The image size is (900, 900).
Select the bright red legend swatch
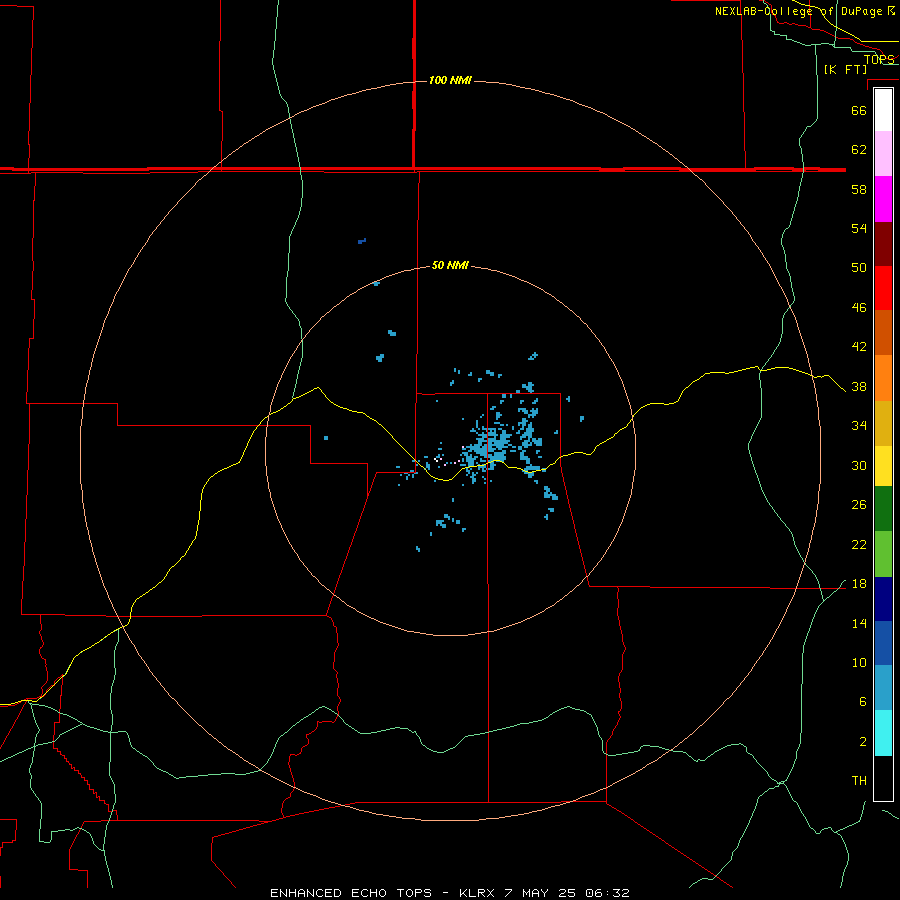pos(883,288)
